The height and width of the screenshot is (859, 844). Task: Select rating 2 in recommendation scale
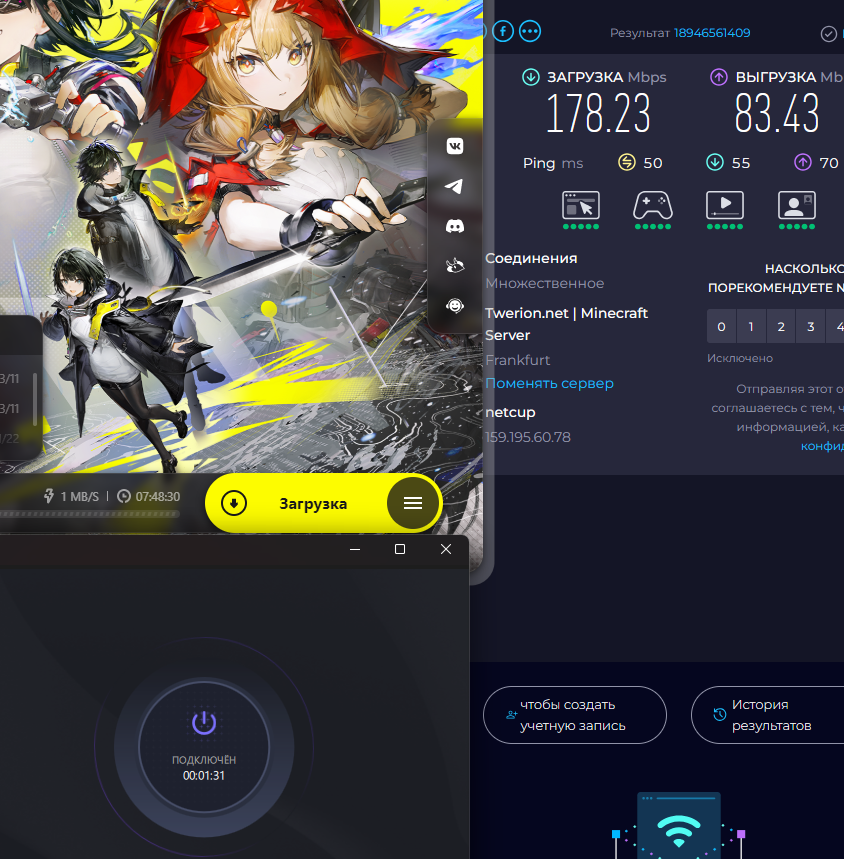click(x=781, y=327)
